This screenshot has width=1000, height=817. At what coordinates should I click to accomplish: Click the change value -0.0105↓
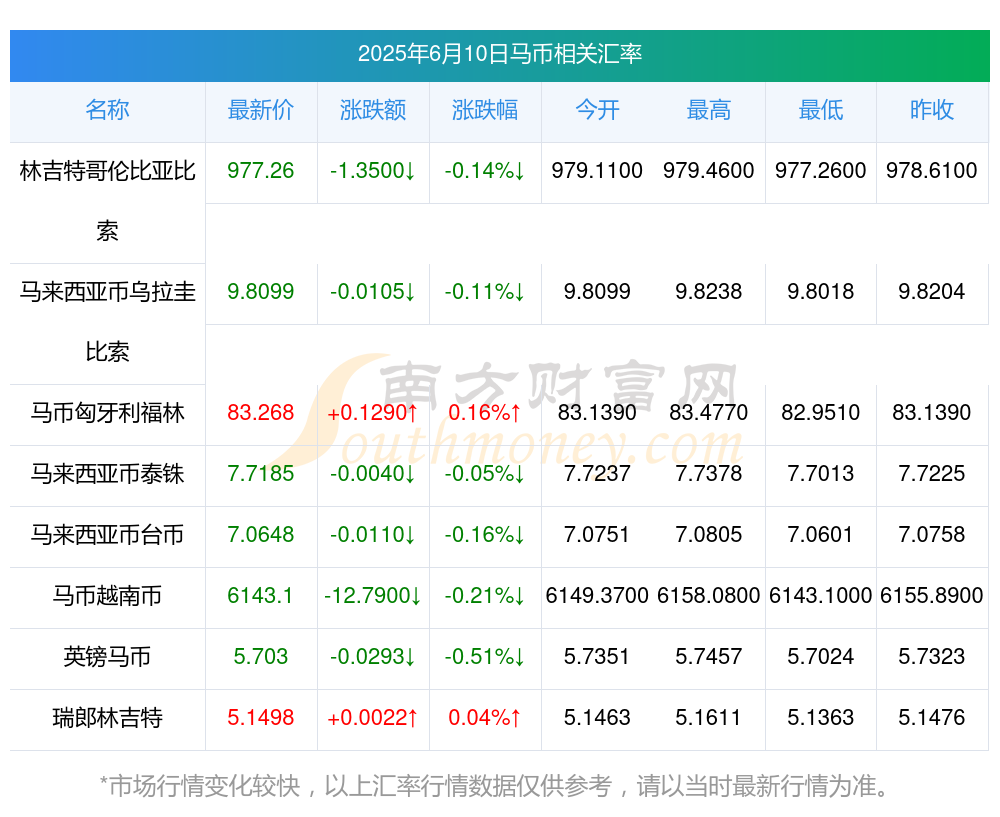click(373, 292)
